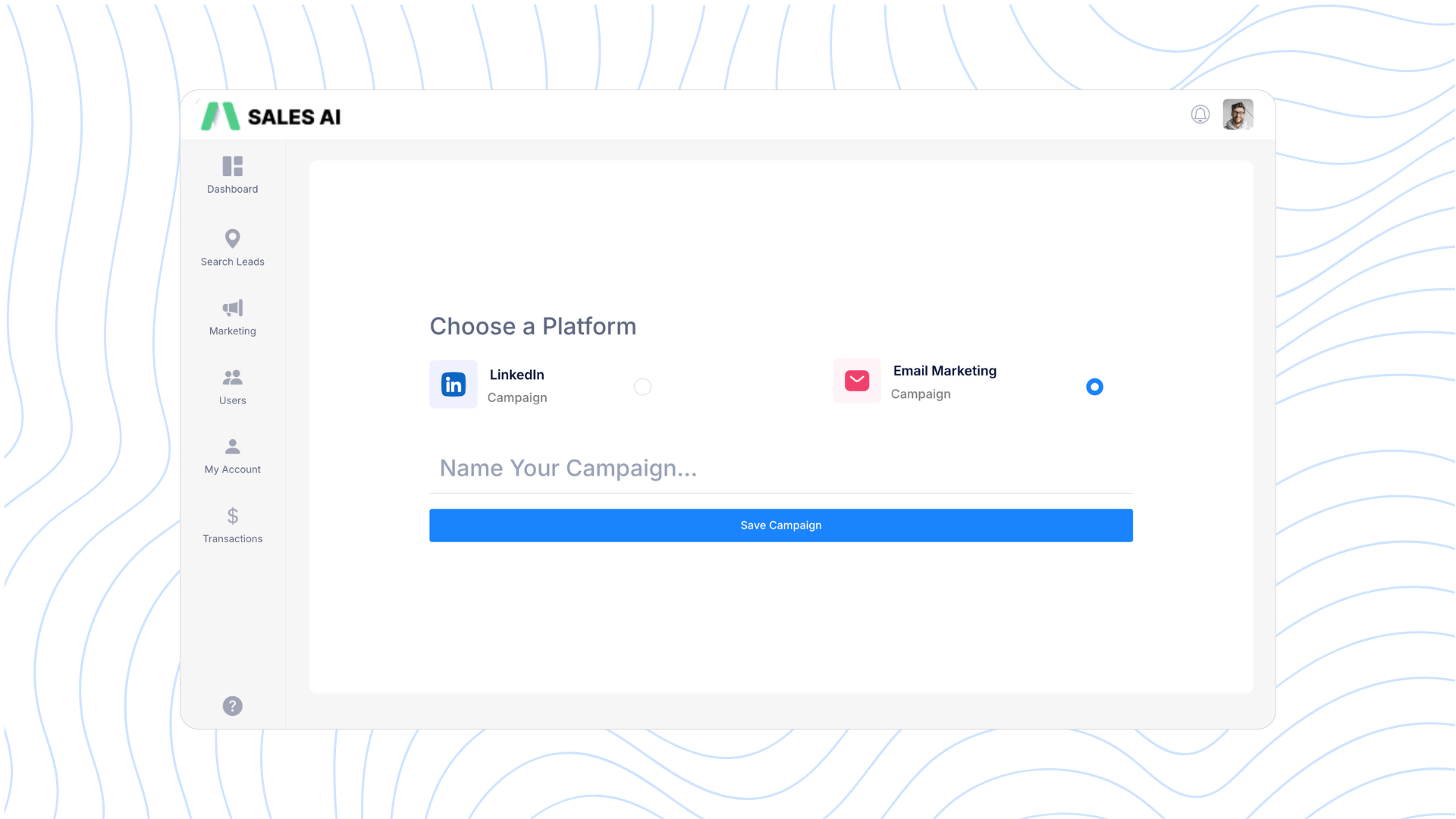The width and height of the screenshot is (1456, 819).
Task: Click the LinkedIn logo icon
Action: pyautogui.click(x=453, y=384)
